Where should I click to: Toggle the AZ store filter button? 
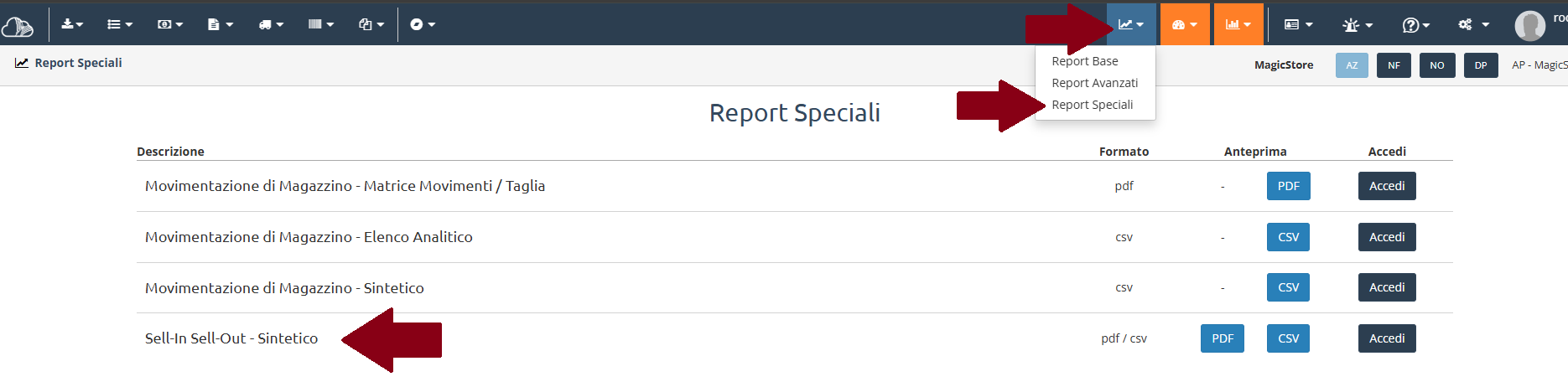1352,65
